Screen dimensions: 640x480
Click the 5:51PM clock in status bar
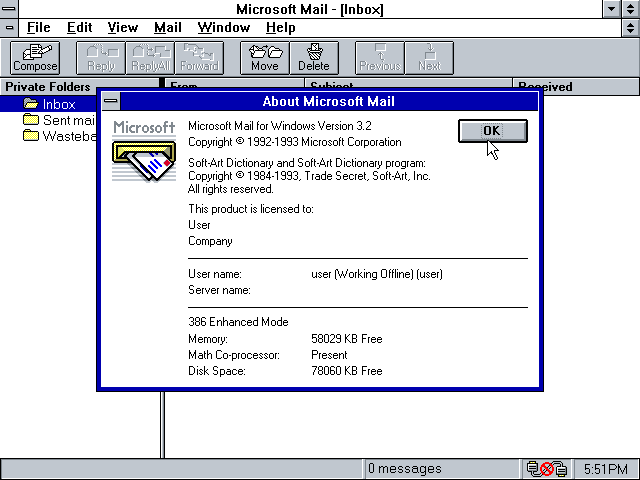tap(606, 469)
